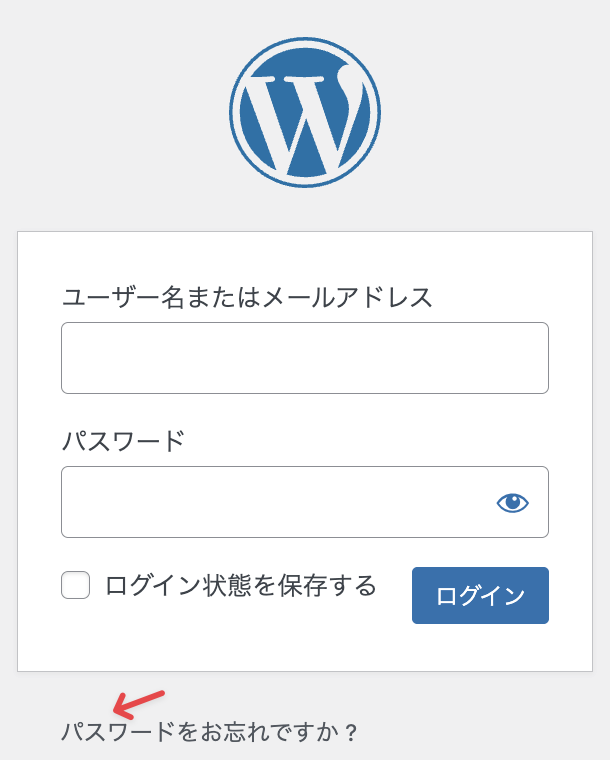Open WordPress.org via the blue W logo
This screenshot has width=610, height=760.
click(x=305, y=111)
